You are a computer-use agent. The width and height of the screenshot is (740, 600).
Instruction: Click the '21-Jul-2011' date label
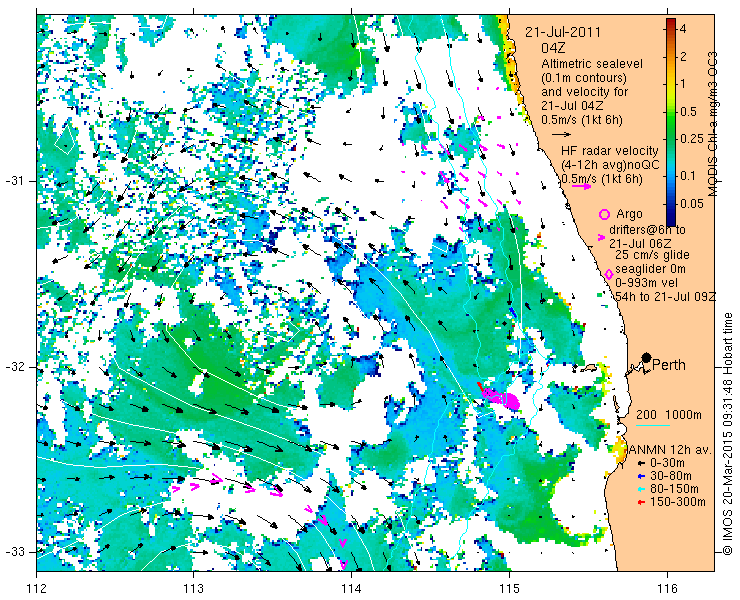tap(563, 33)
